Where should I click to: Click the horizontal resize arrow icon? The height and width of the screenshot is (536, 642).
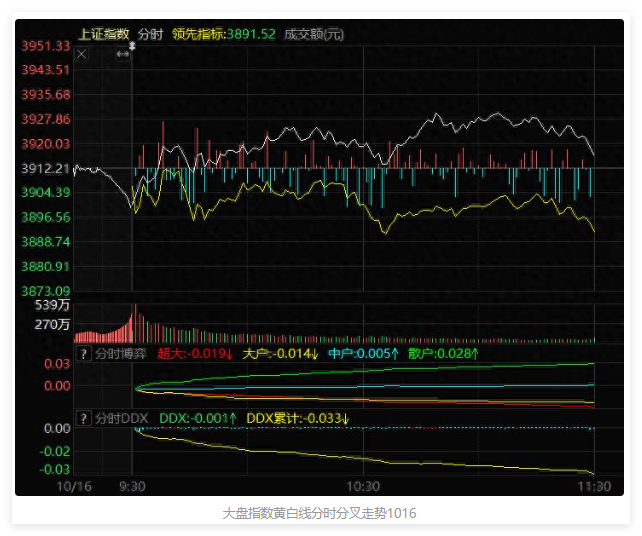[122, 54]
